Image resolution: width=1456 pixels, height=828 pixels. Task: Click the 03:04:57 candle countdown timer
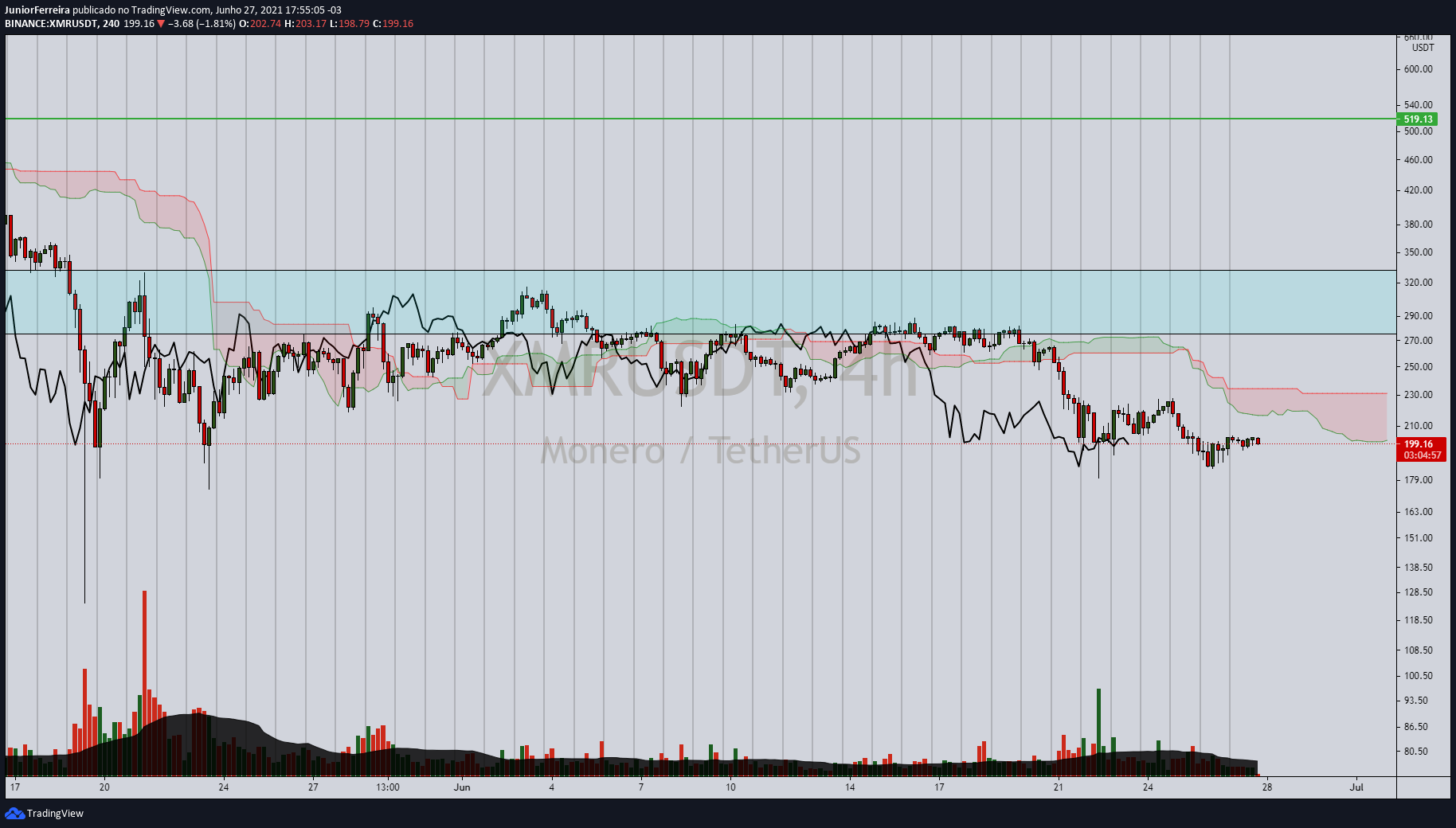[1422, 455]
